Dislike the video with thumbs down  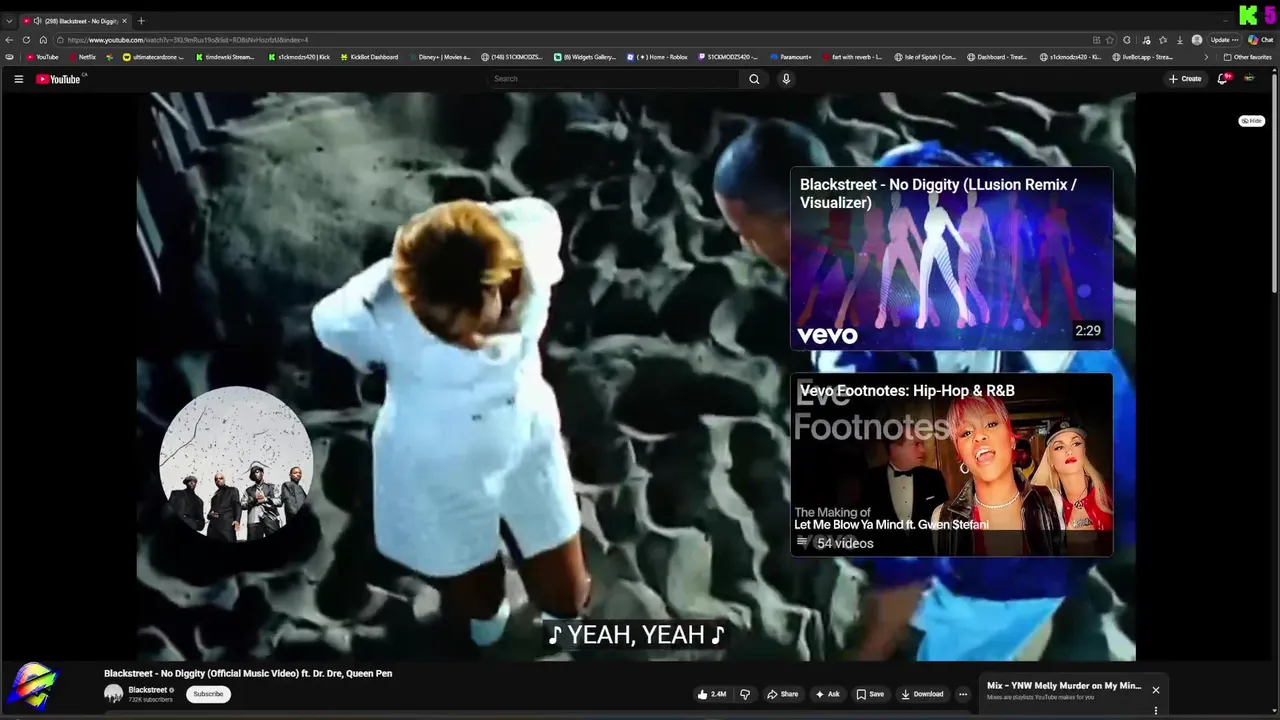(744, 694)
